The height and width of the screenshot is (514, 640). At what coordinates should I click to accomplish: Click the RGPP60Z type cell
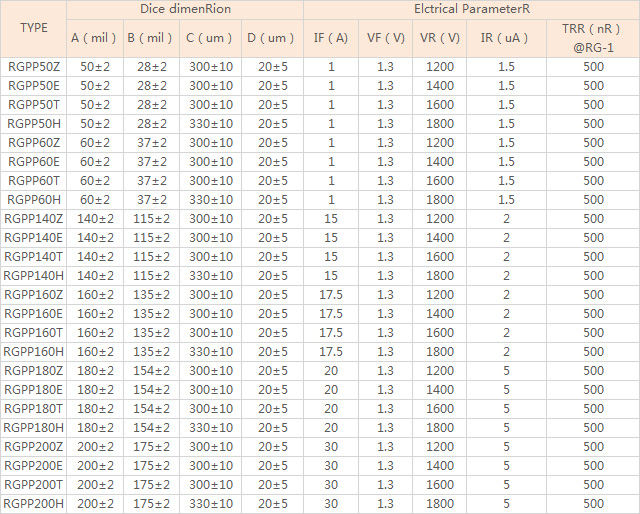[x=34, y=142]
